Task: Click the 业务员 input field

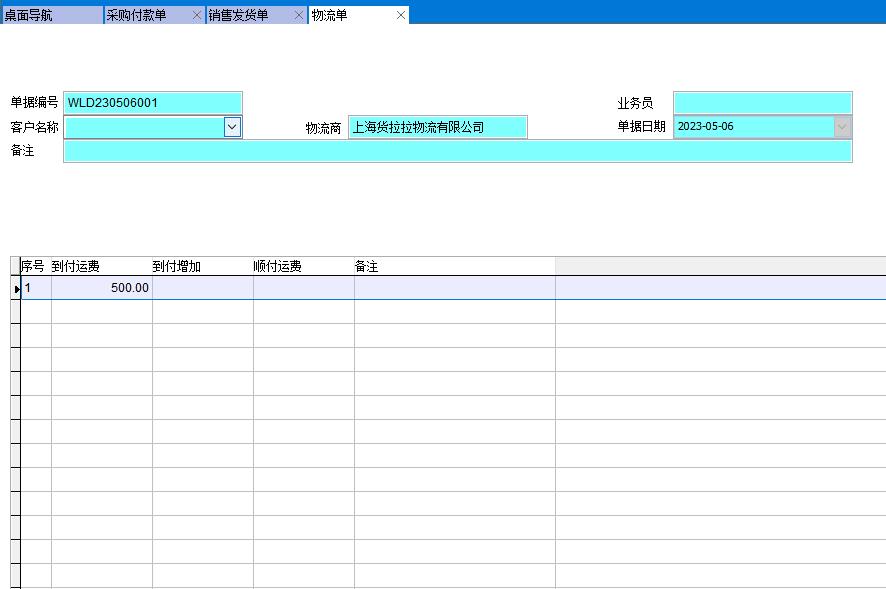Action: [x=762, y=103]
